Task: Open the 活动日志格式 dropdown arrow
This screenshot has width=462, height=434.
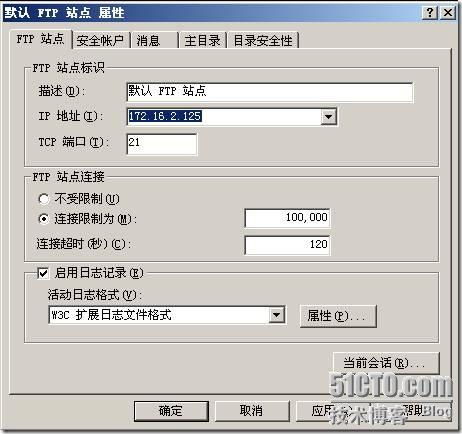Action: click(x=276, y=315)
